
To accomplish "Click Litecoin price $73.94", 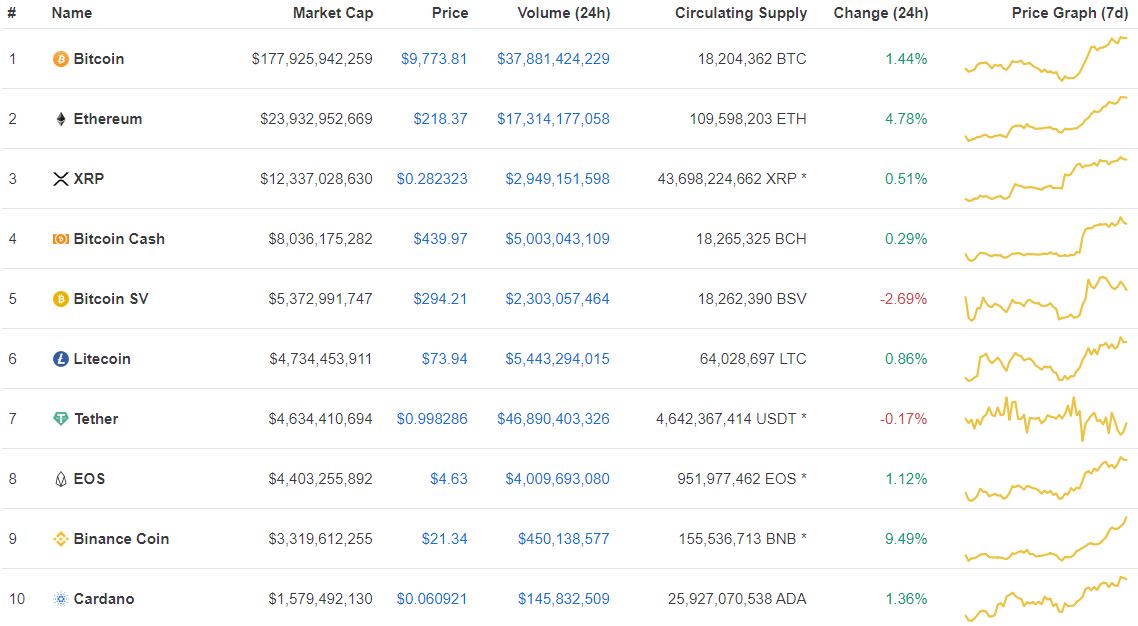I will click(445, 359).
